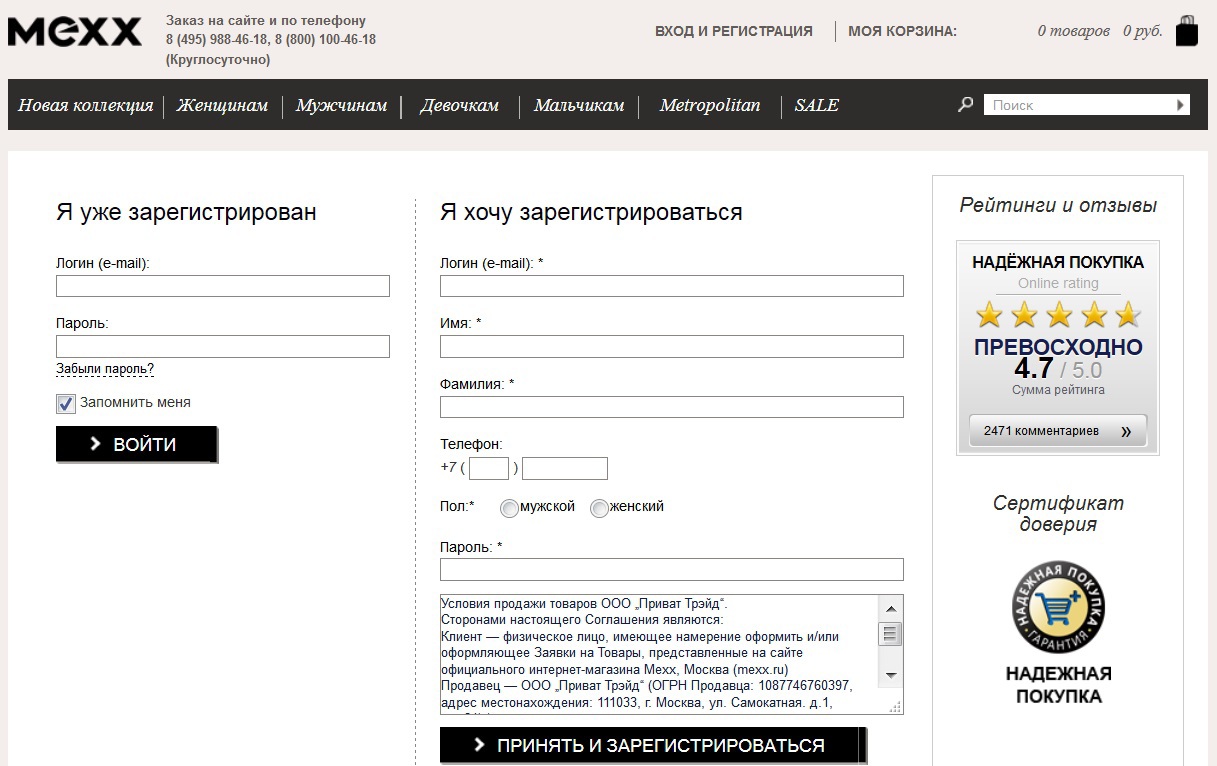Open the Женщинам menu section
The image size is (1217, 766).
222,104
